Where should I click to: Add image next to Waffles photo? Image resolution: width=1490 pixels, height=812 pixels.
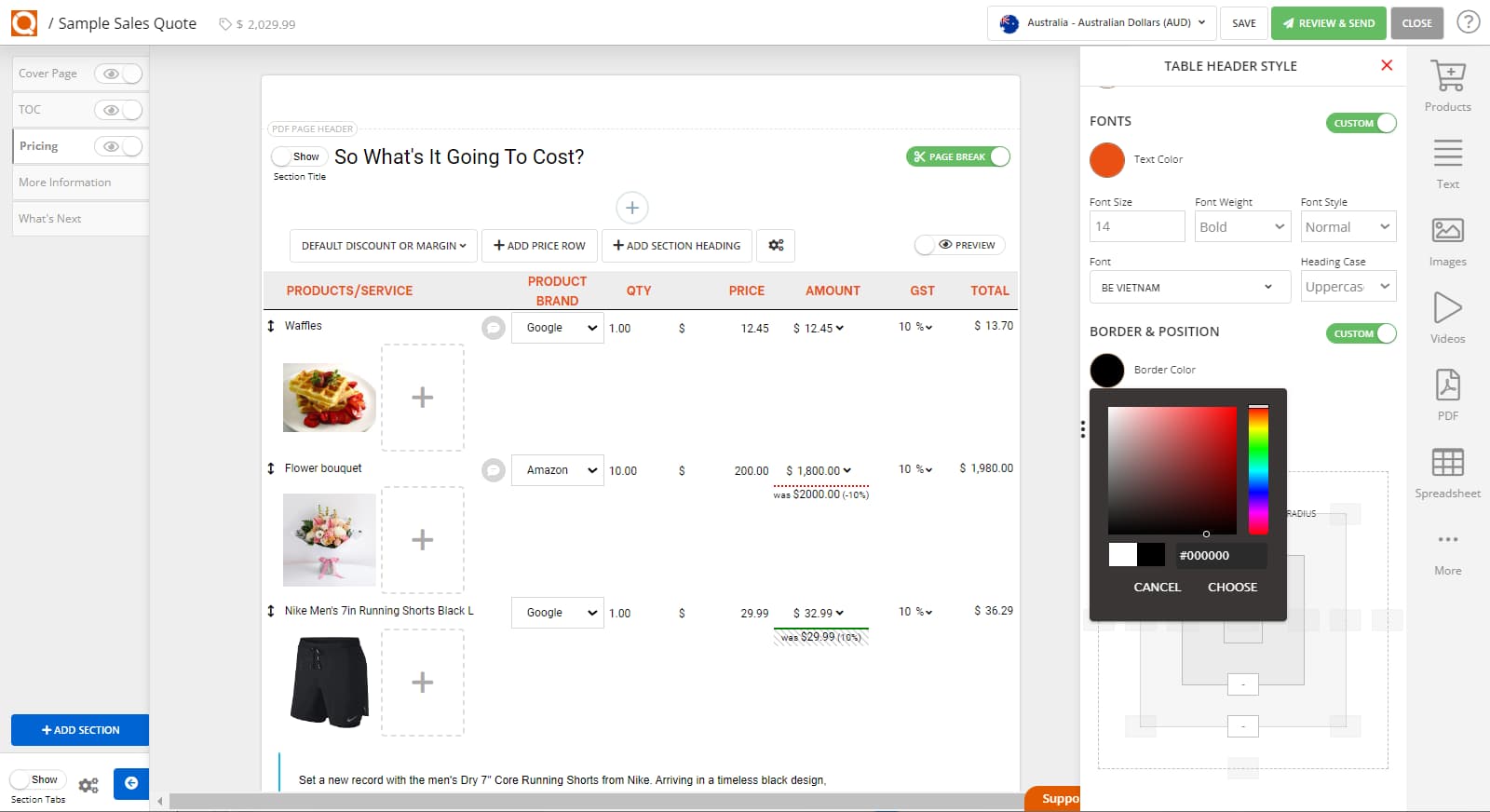tap(423, 398)
